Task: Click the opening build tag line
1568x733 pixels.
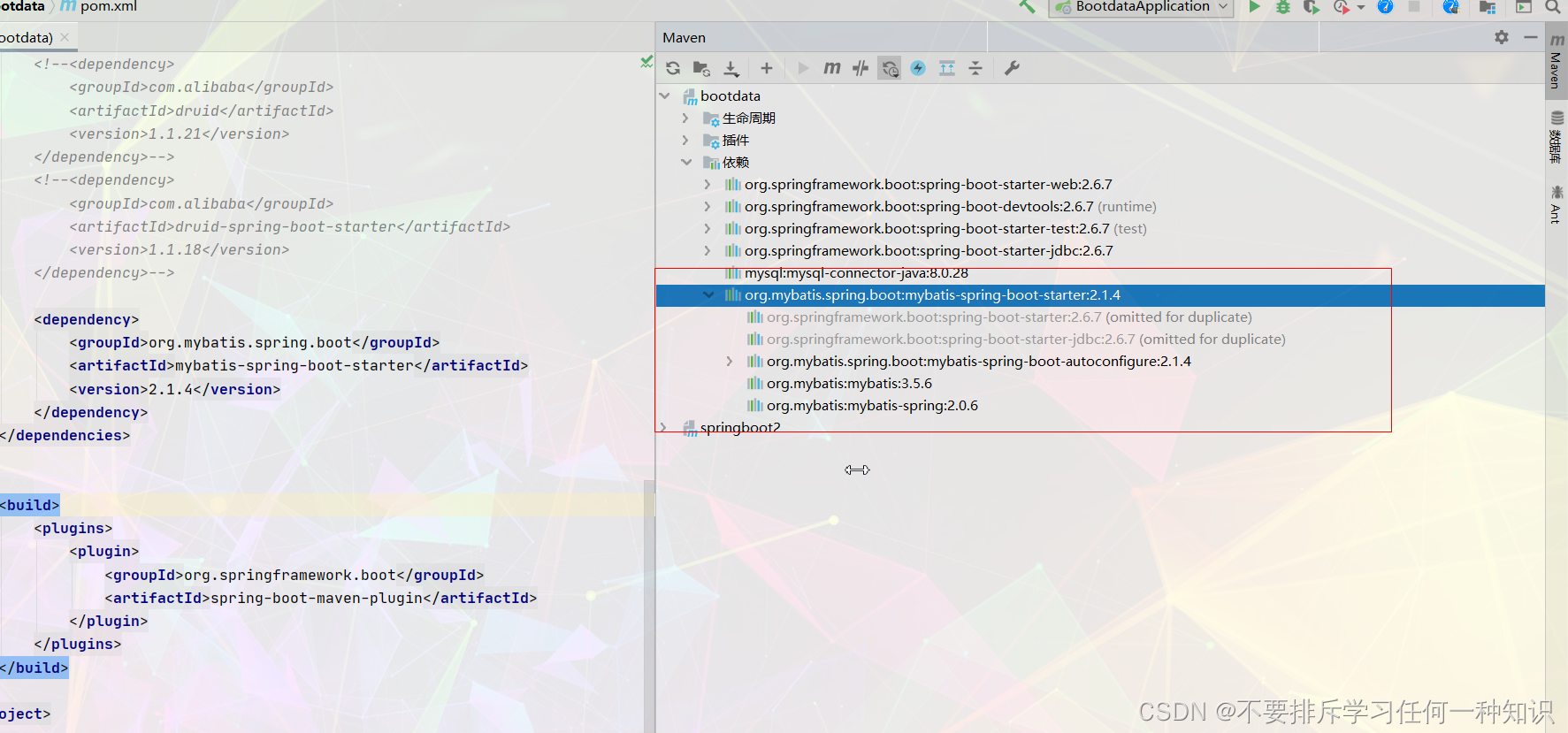Action: pos(29,505)
